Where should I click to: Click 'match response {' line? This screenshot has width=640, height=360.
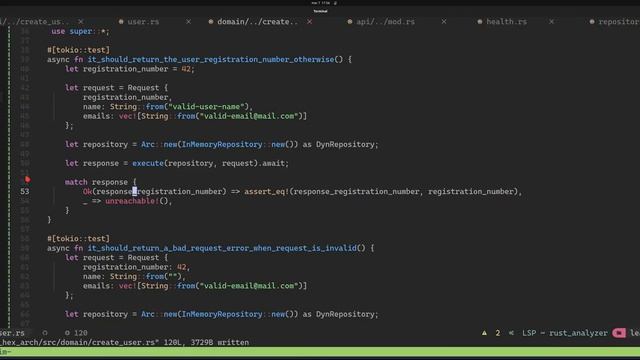point(101,182)
